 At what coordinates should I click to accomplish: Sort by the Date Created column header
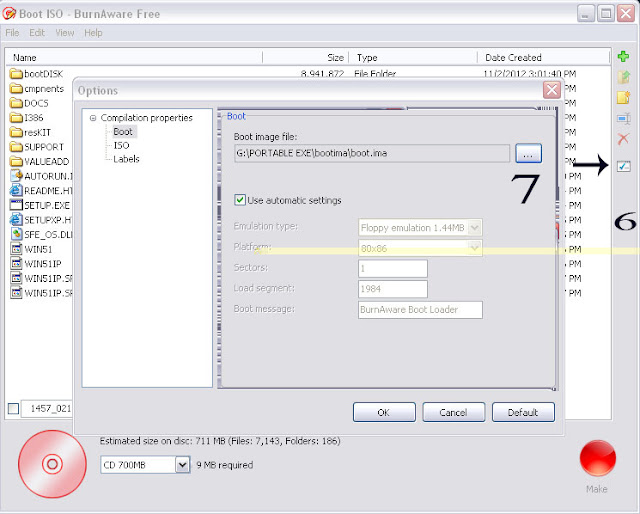544,58
